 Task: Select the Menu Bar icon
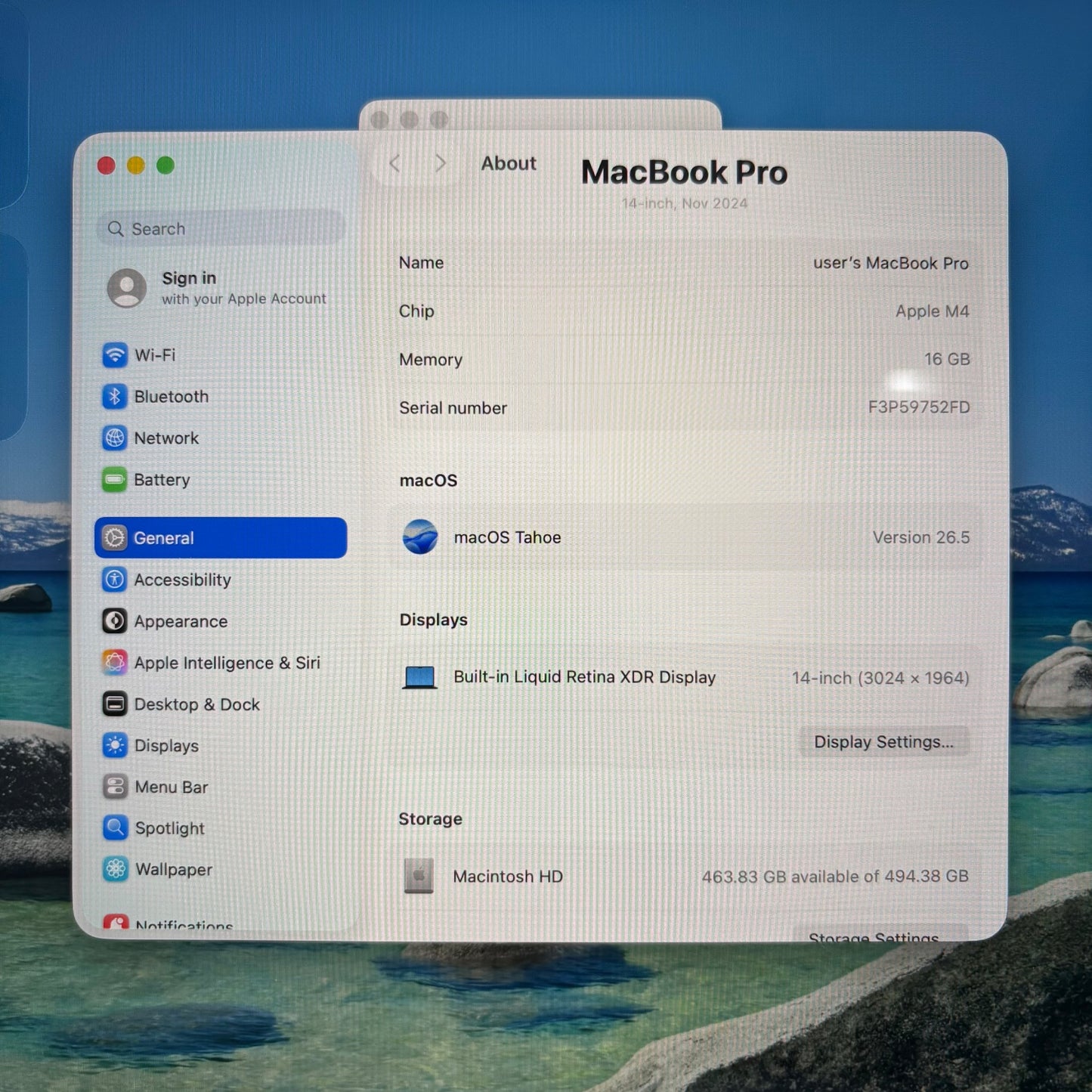click(x=115, y=787)
